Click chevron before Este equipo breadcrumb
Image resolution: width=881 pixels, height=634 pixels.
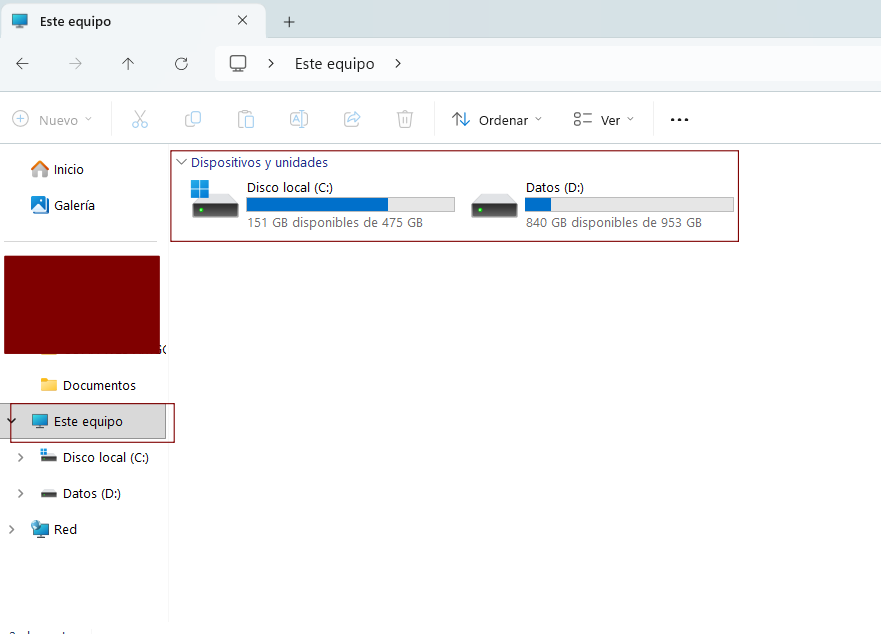(x=271, y=64)
